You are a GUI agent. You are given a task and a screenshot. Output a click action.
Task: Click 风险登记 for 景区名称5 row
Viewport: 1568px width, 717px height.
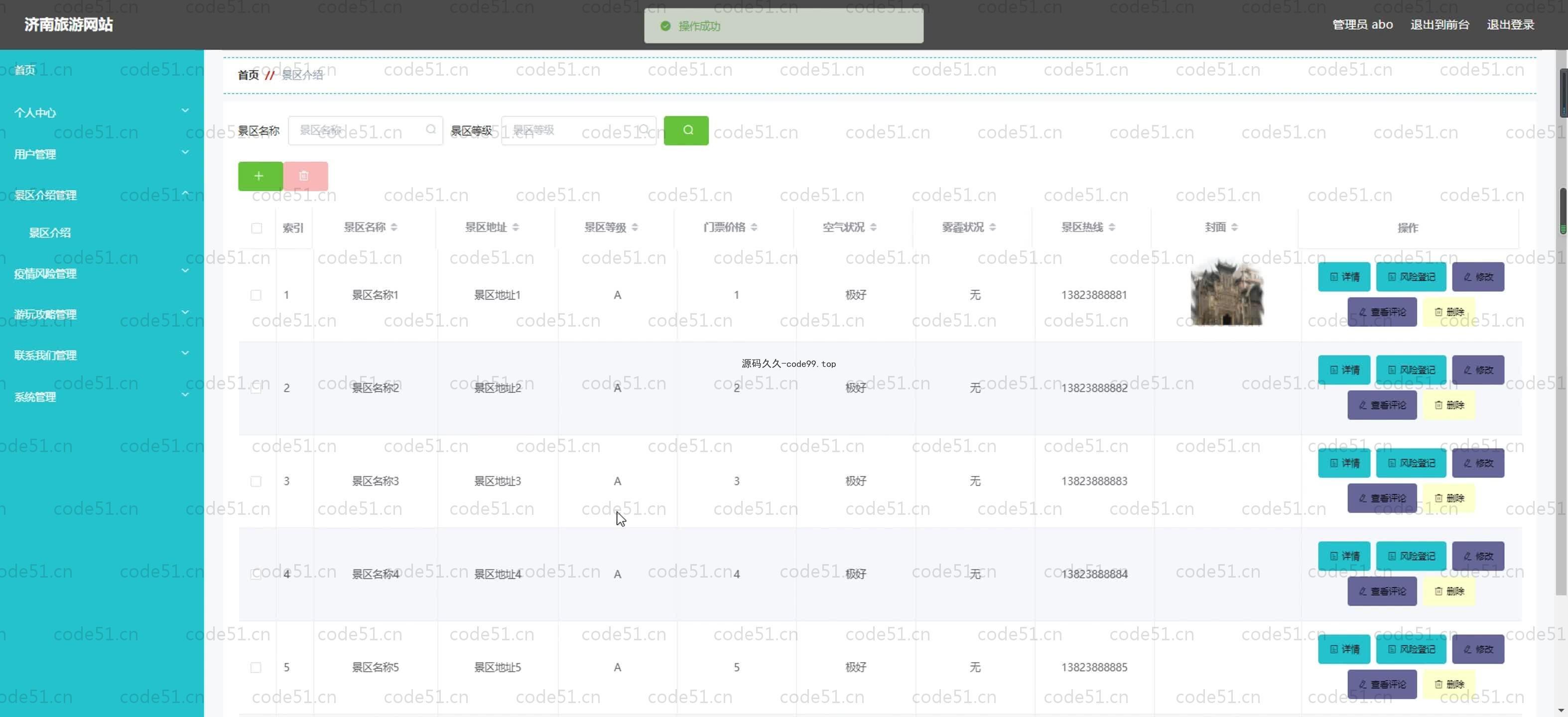(1411, 649)
